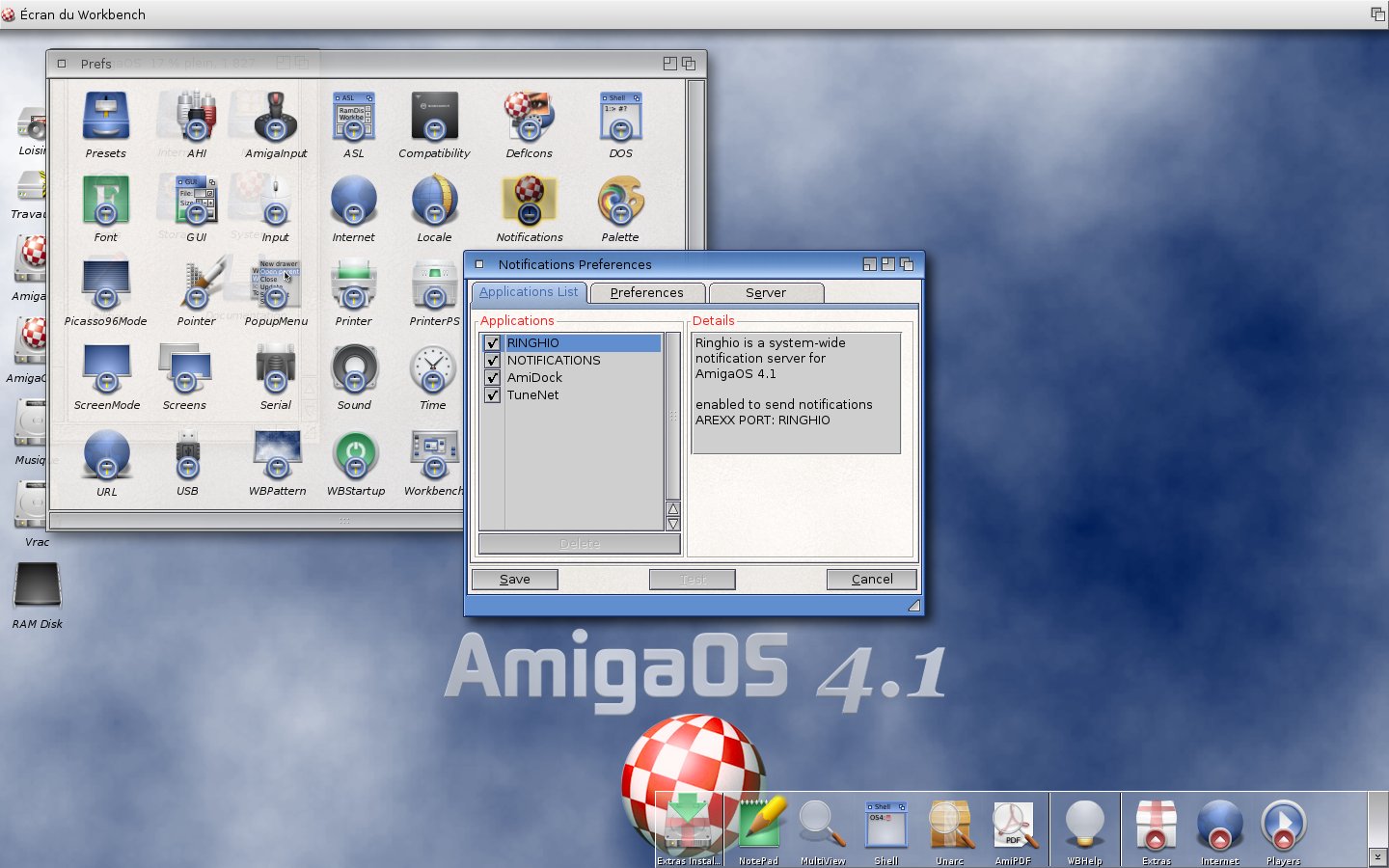Screen dimensions: 1389x868
Task: Open the AHI audio preferences icon
Action: [196, 118]
